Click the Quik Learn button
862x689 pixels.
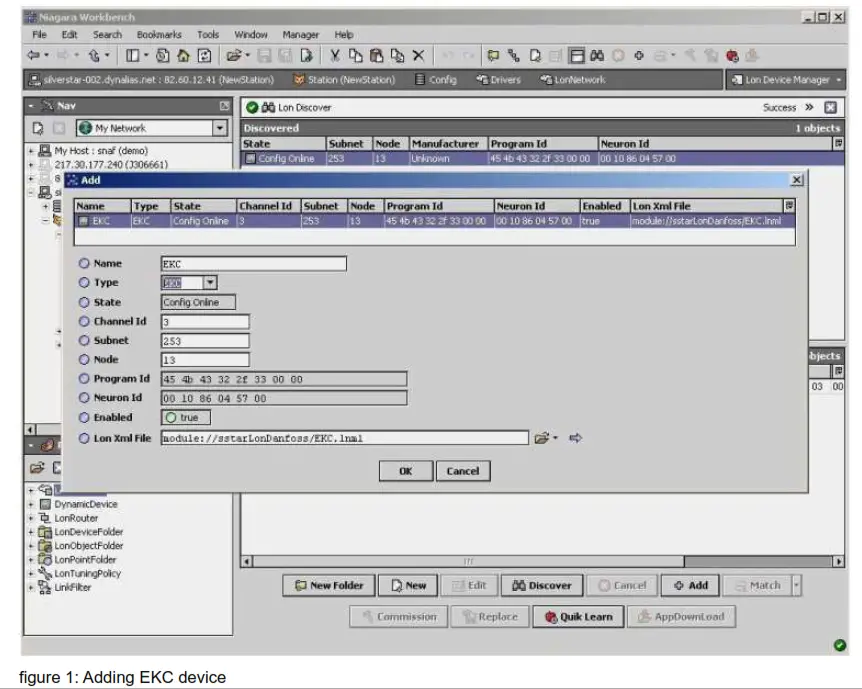pos(577,617)
